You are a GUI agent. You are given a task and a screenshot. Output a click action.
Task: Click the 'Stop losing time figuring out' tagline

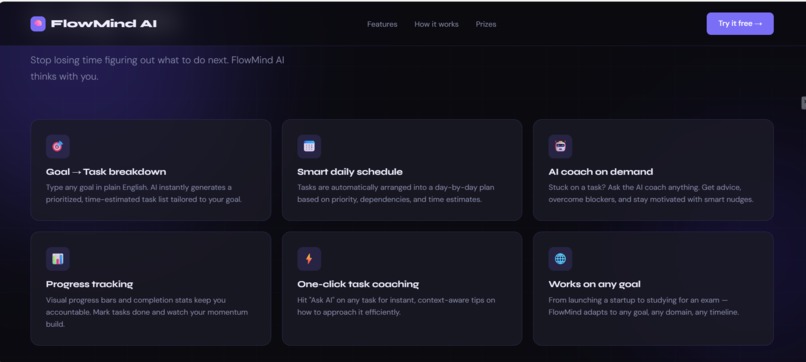[x=157, y=68]
